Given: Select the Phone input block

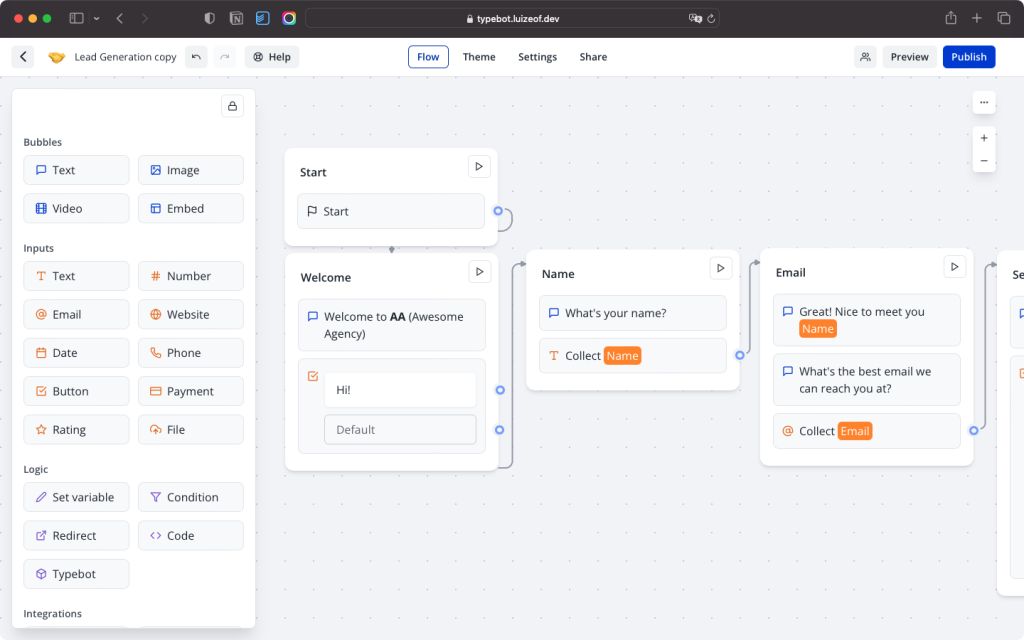Looking at the screenshot, I should coord(191,353).
